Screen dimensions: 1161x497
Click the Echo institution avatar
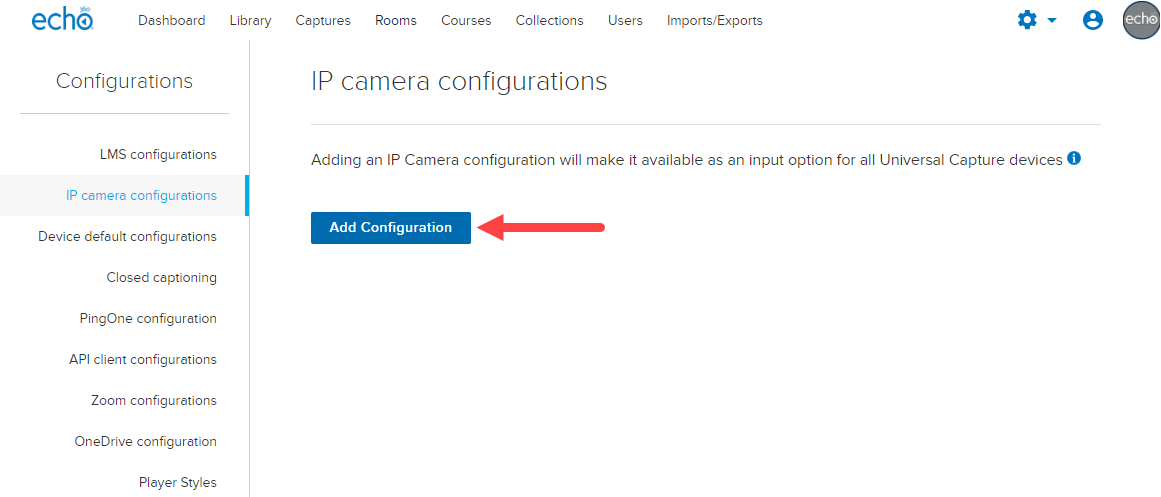pyautogui.click(x=1141, y=20)
